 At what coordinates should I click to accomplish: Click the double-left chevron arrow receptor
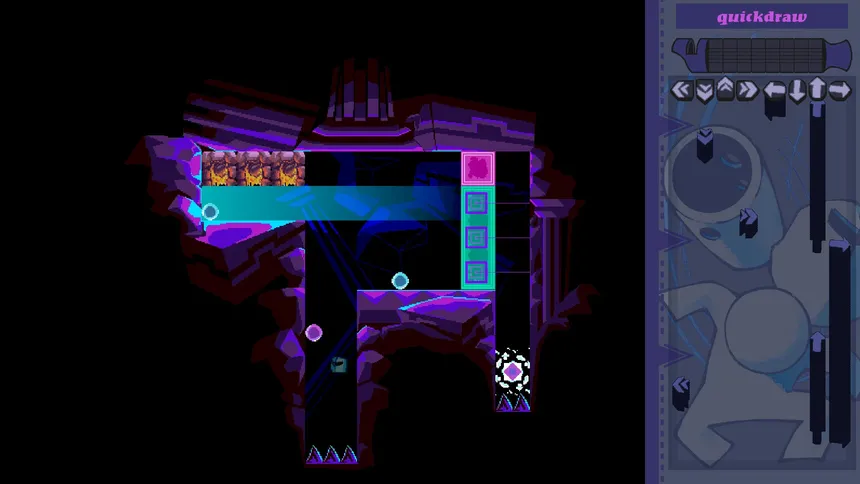click(x=681, y=89)
